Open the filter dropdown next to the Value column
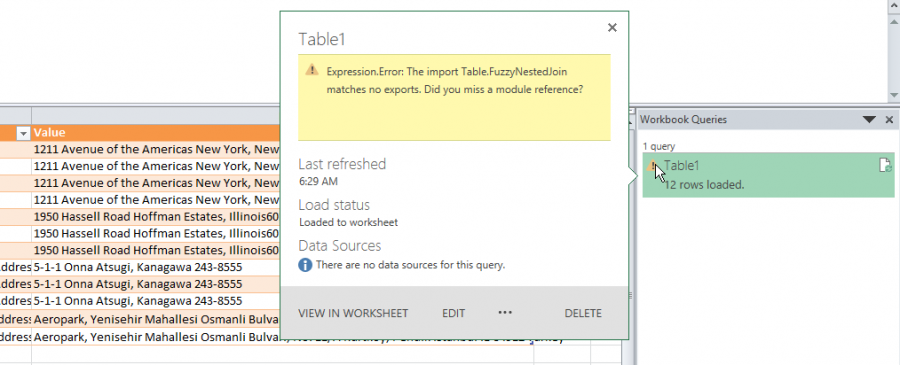Screen dimensions: 900x365 (24, 133)
